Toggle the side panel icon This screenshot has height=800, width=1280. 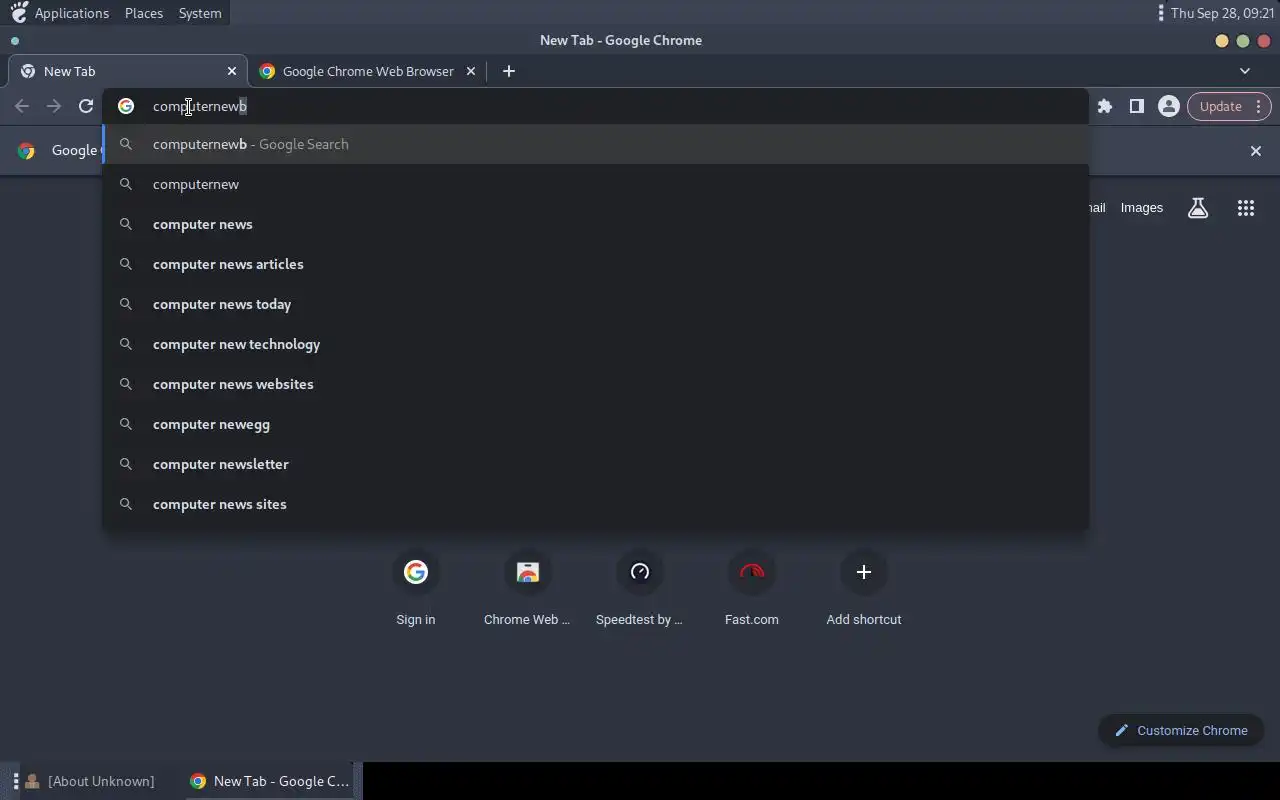coord(1137,106)
